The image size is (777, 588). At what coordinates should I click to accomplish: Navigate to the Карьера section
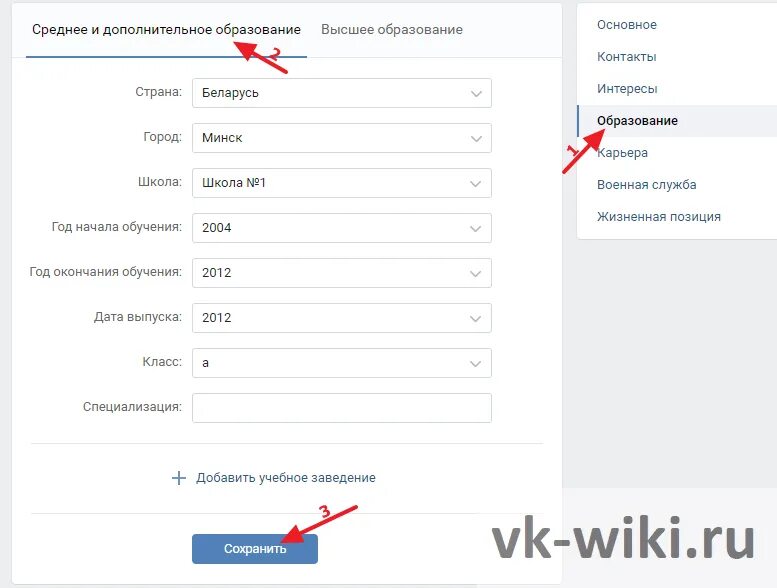tap(622, 153)
